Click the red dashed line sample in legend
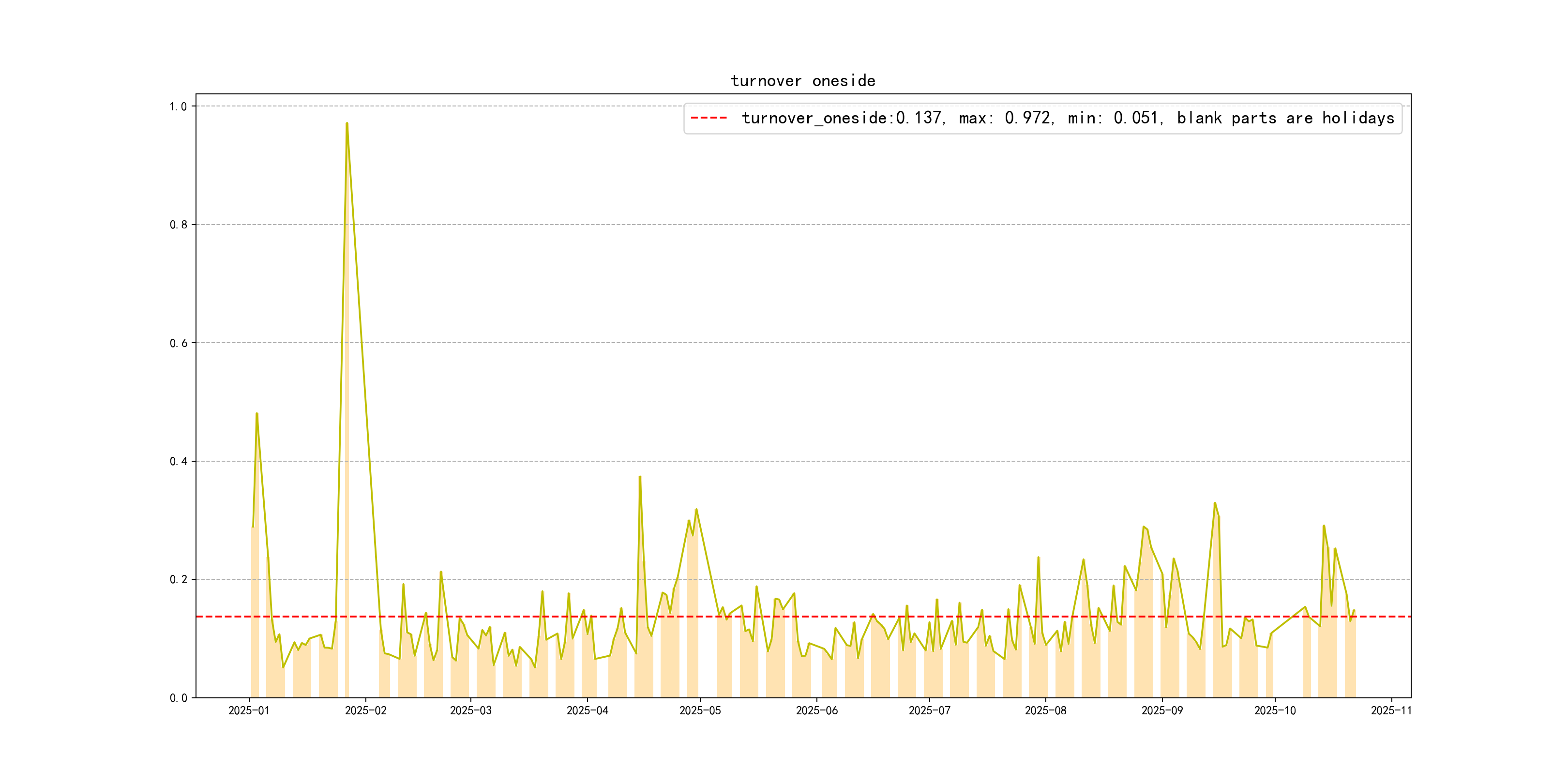The image size is (1568, 784). coord(709,118)
